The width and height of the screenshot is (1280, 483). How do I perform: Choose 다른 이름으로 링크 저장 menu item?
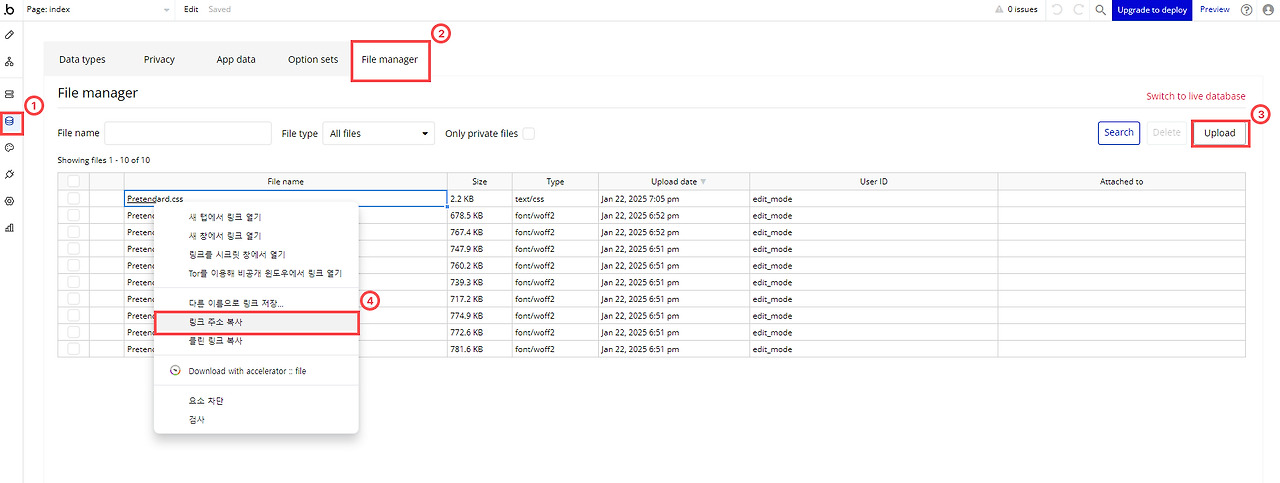point(256,302)
